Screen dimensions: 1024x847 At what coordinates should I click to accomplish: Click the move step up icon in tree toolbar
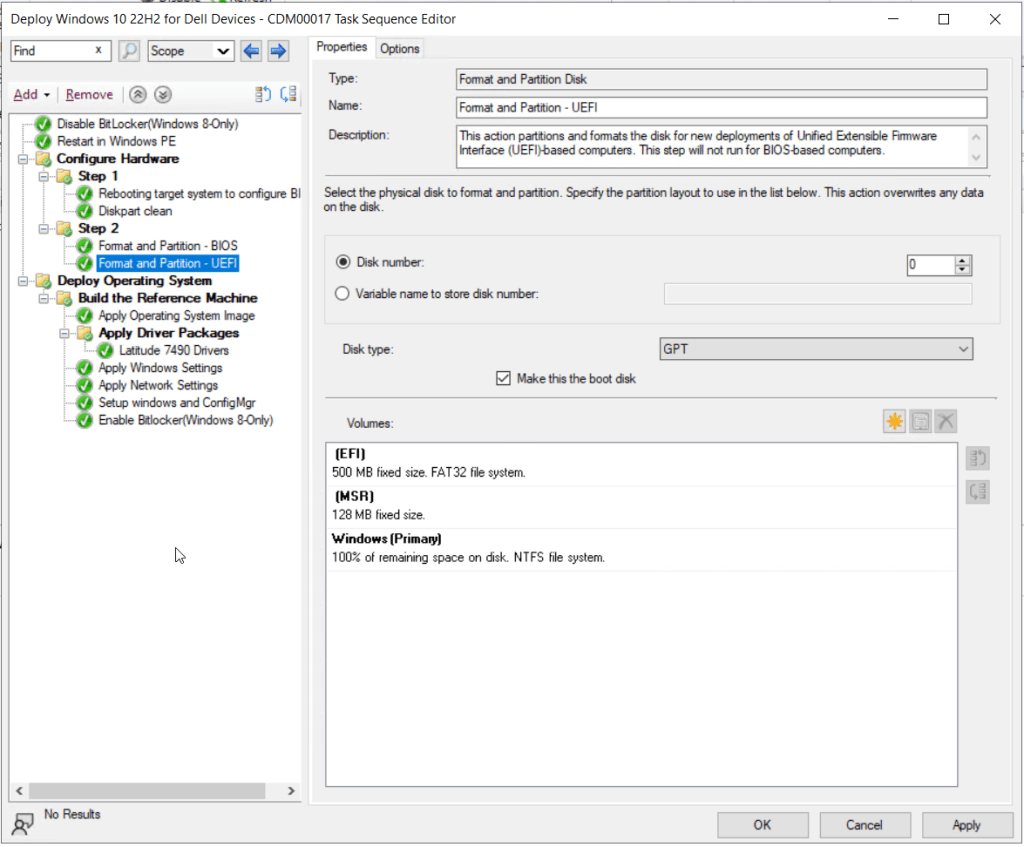[x=263, y=94]
